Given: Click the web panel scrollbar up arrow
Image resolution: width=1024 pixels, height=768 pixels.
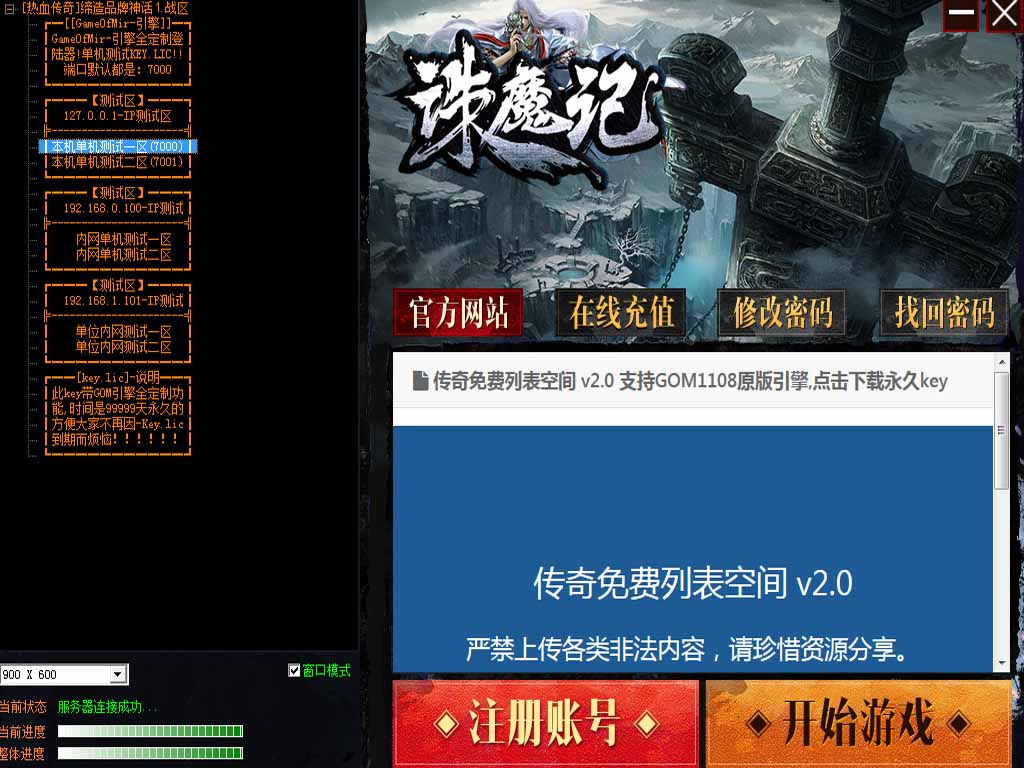Looking at the screenshot, I should (x=1001, y=361).
